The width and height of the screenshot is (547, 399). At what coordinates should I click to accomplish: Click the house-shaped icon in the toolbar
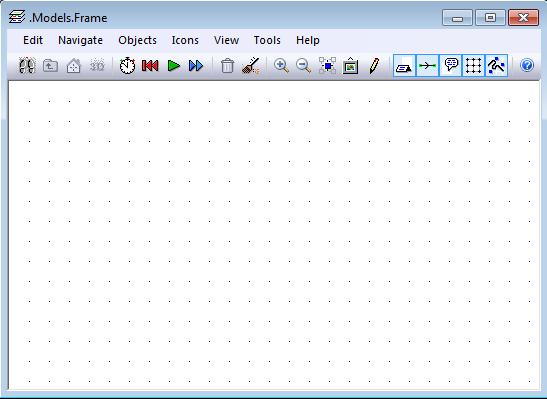point(74,66)
